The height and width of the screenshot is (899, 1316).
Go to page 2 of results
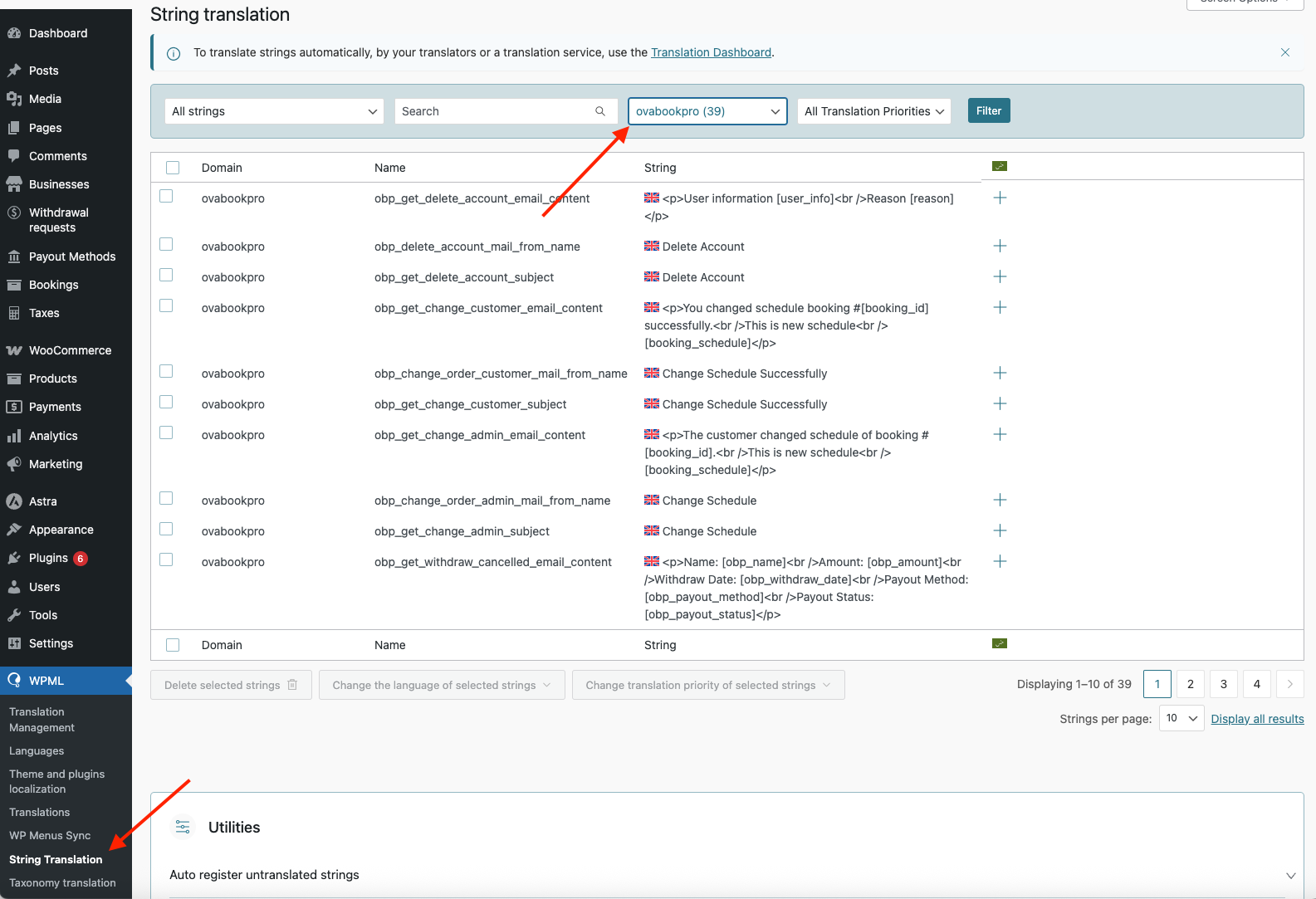click(1190, 684)
